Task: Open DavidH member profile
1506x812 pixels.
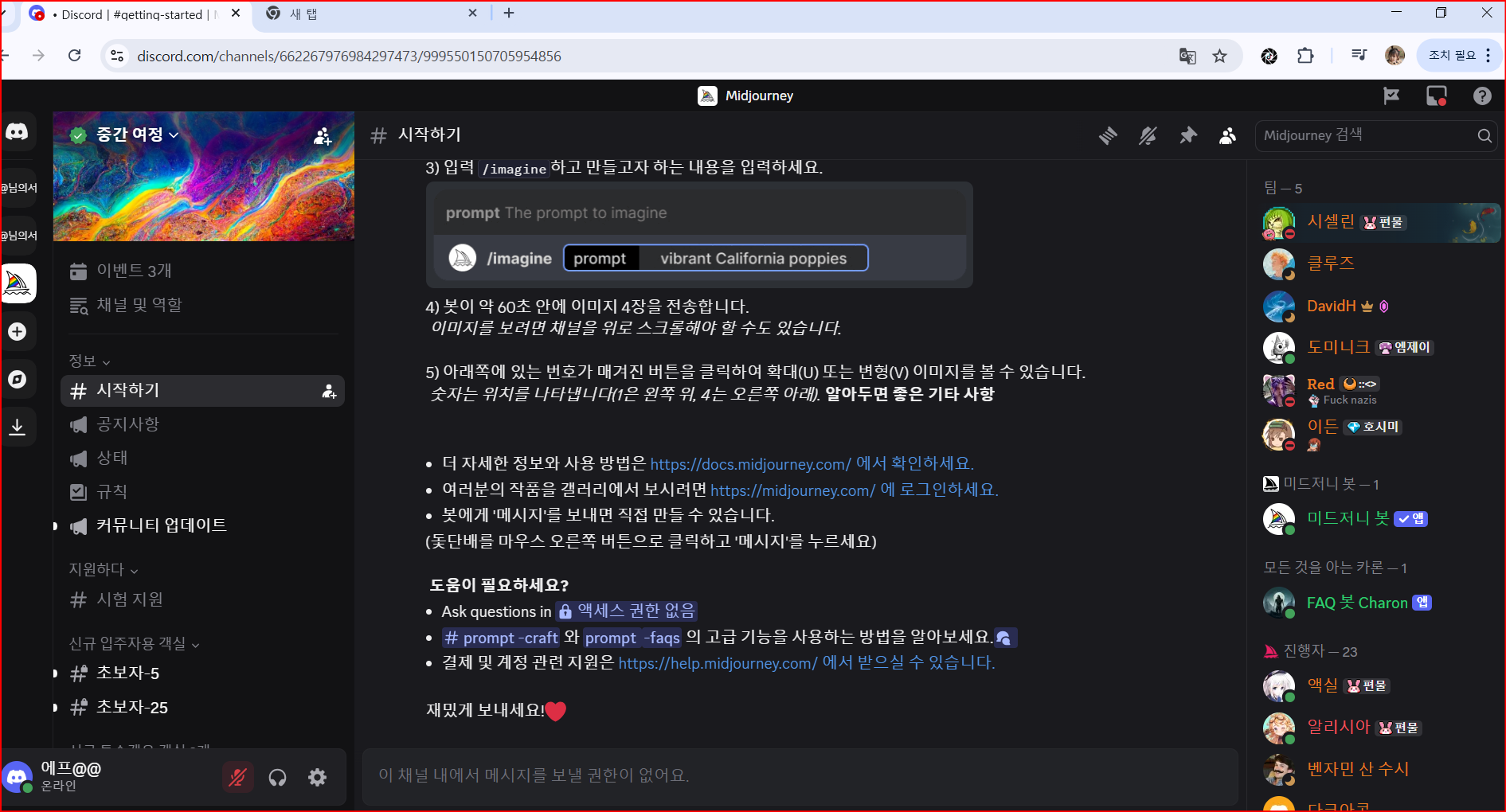Action: (x=1381, y=306)
